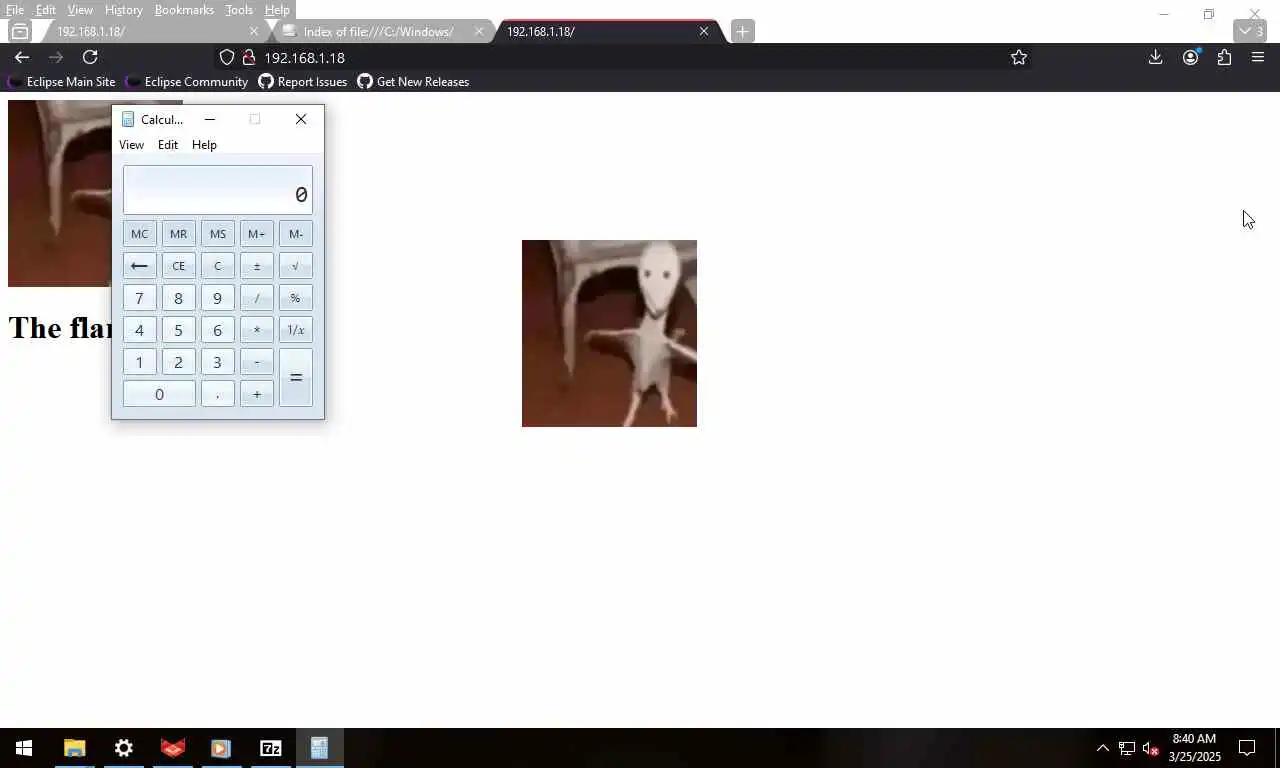Image resolution: width=1280 pixels, height=768 pixels.
Task: Expand the list all tabs dropdown
Action: point(1250,31)
